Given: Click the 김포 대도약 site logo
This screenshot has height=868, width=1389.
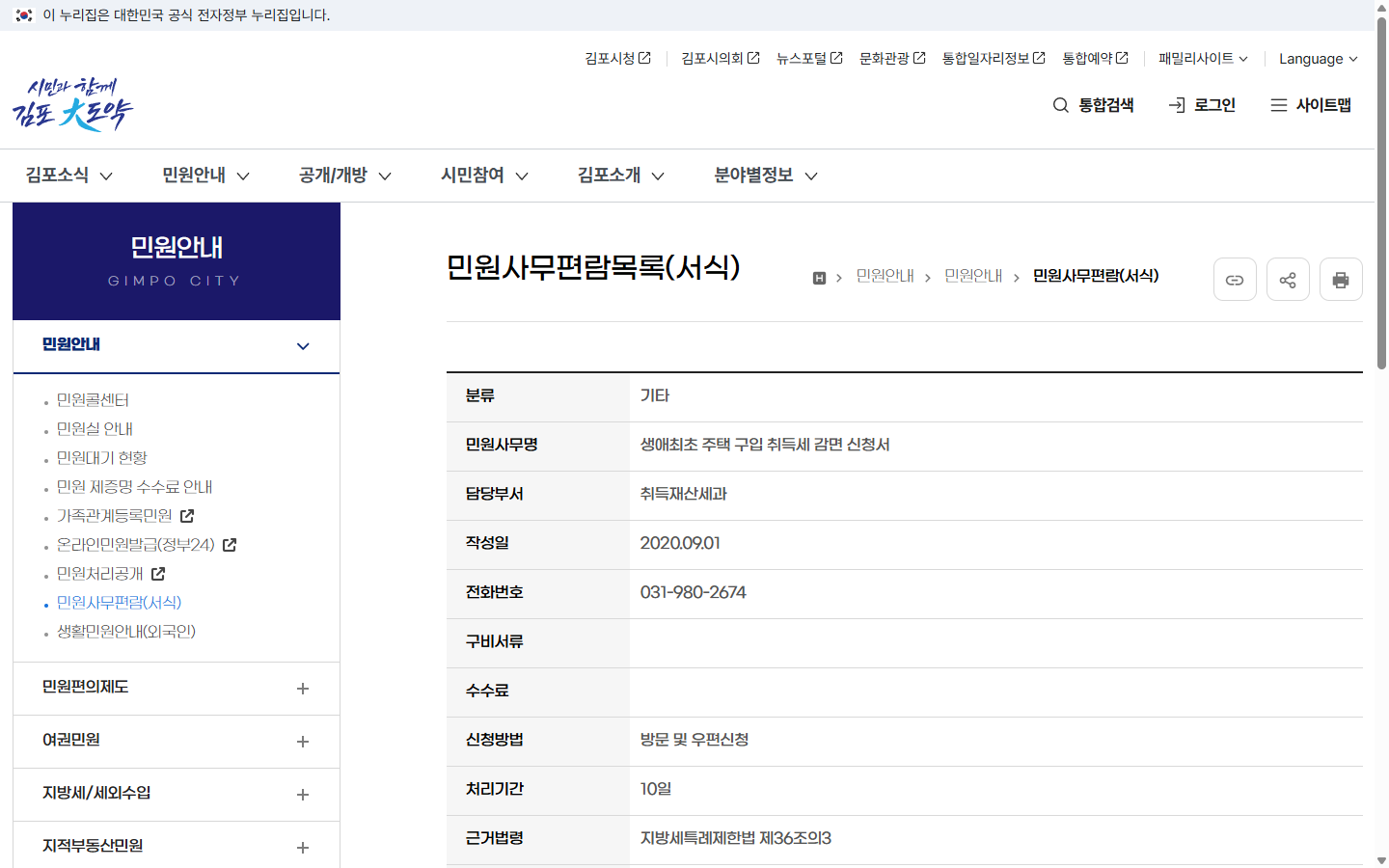Looking at the screenshot, I should coord(73,104).
